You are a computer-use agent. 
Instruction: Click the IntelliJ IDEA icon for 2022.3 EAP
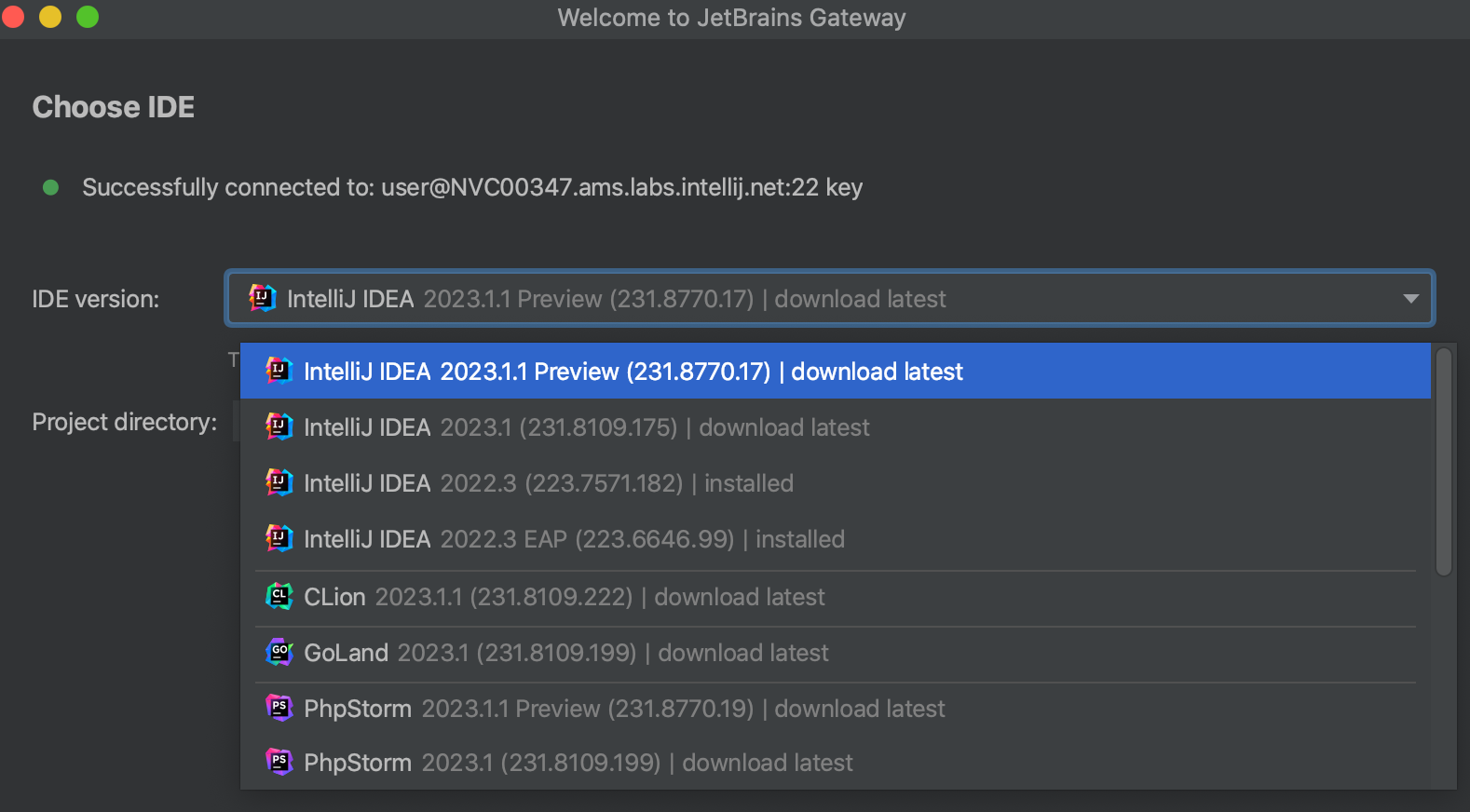point(279,538)
